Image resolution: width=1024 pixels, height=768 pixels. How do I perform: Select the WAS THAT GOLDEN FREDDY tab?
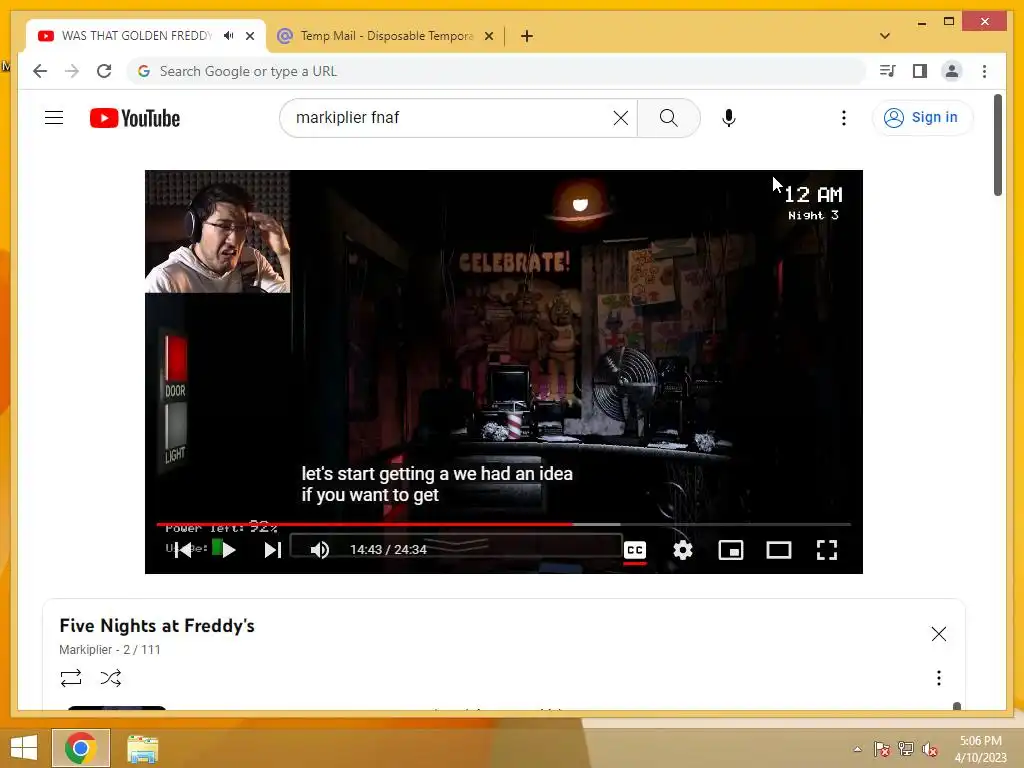pos(136,36)
